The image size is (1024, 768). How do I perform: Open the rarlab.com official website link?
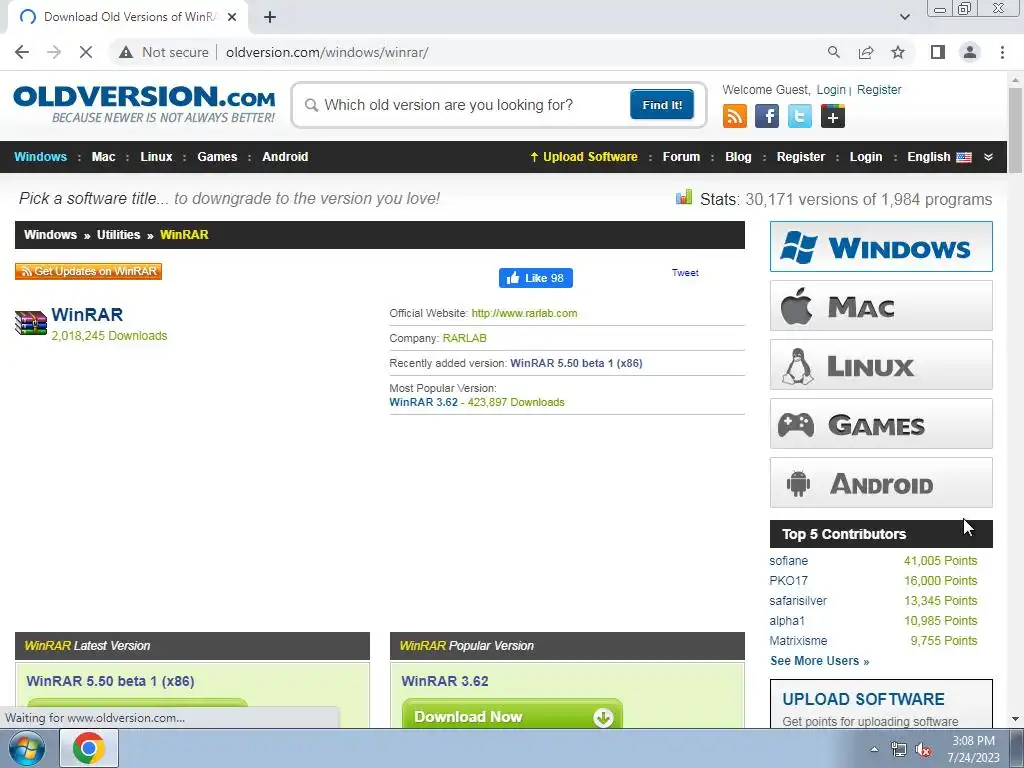524,313
